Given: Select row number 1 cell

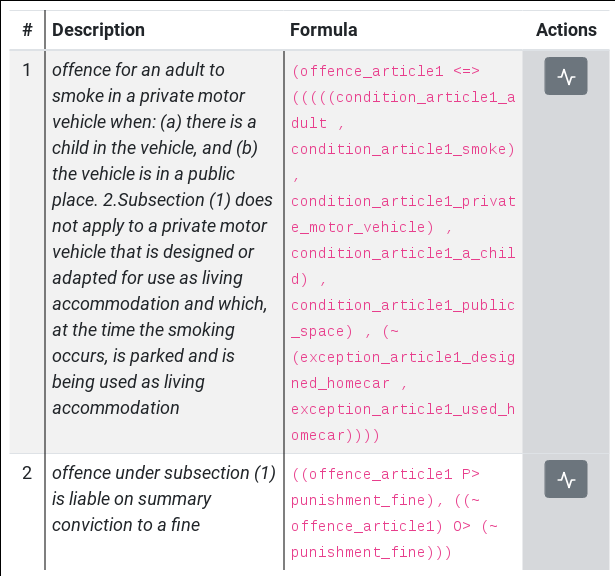Looking at the screenshot, I should tap(27, 71).
